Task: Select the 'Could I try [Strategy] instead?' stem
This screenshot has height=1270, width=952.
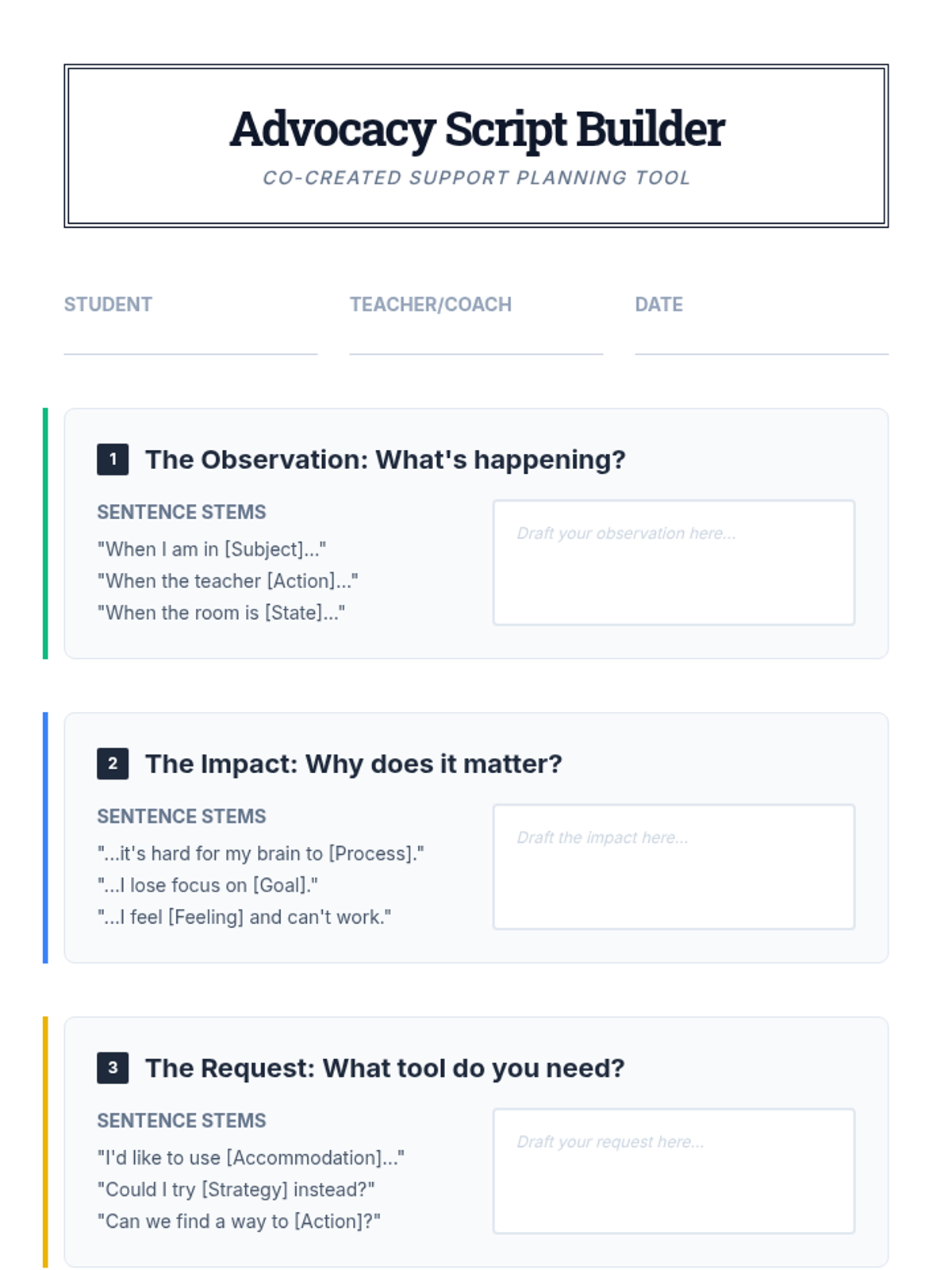Action: click(x=236, y=1189)
